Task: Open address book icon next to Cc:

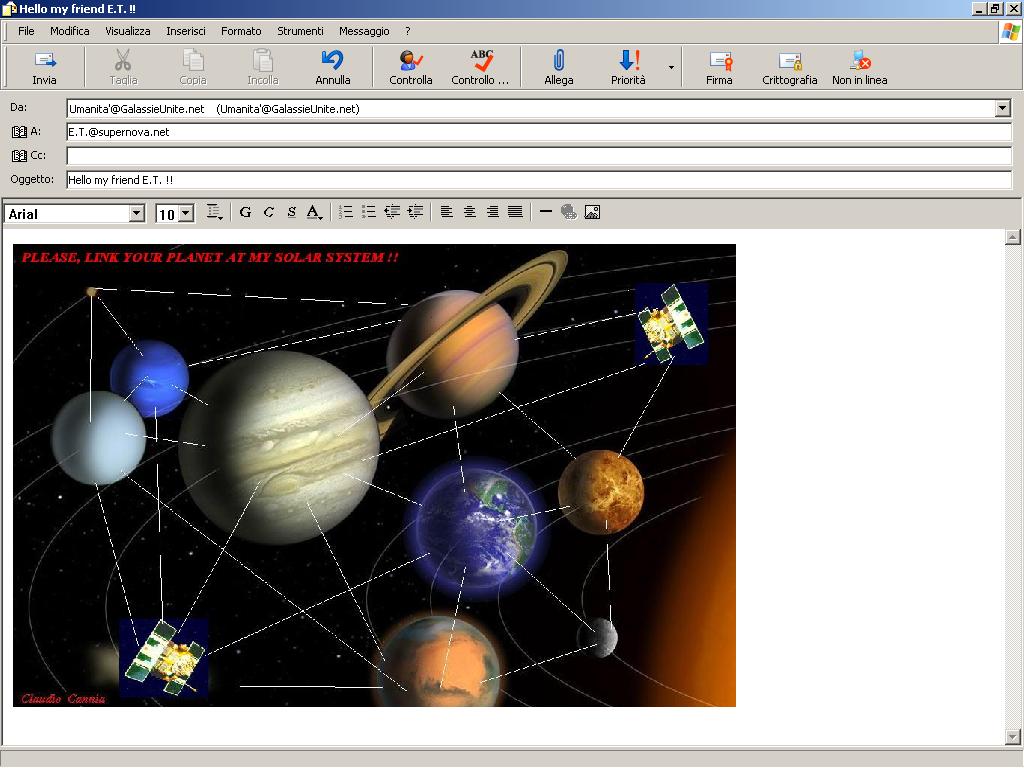Action: coord(19,156)
